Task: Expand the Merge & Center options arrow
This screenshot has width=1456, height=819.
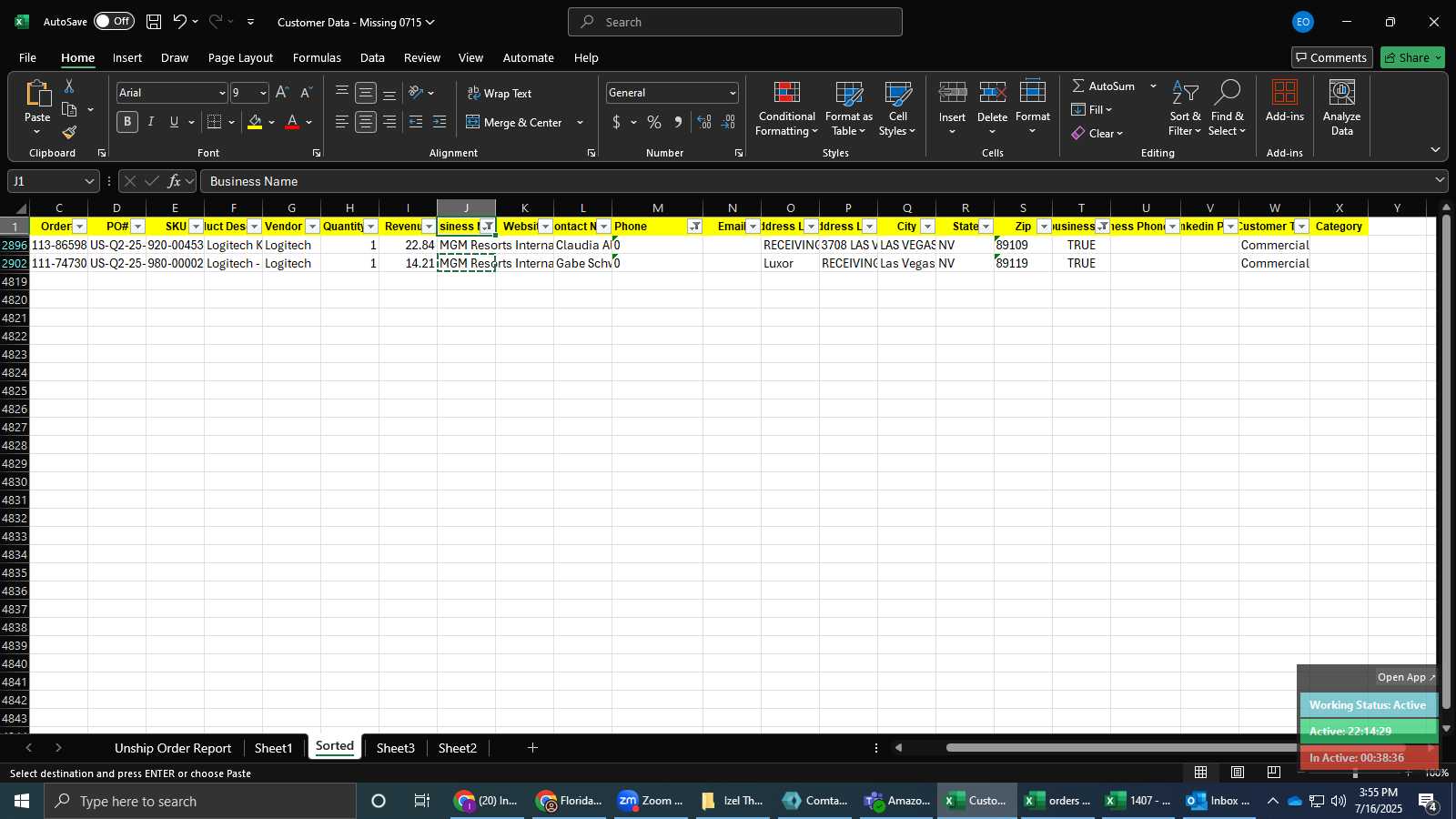Action: pos(580,122)
